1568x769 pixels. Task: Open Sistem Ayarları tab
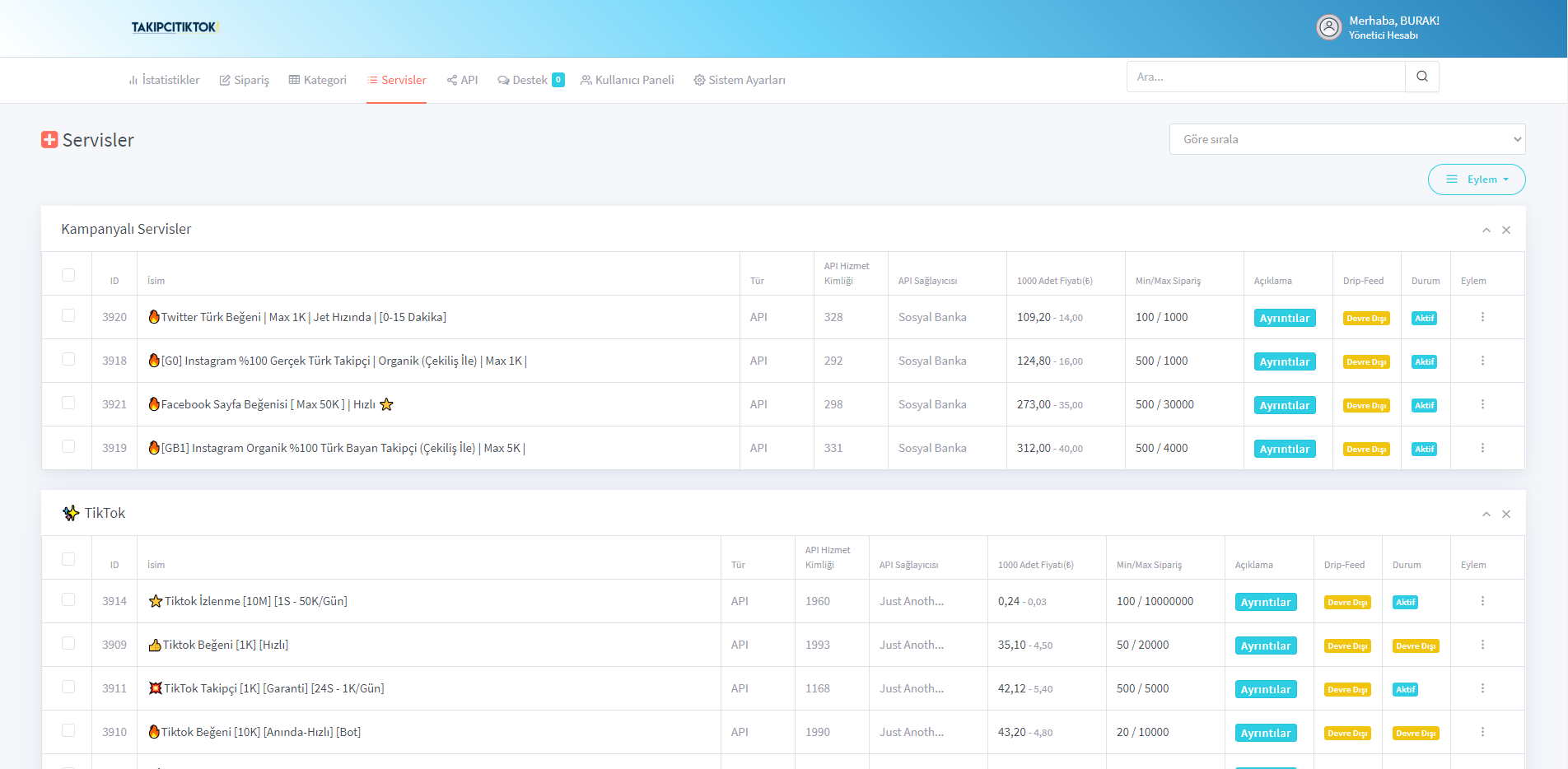(x=739, y=80)
